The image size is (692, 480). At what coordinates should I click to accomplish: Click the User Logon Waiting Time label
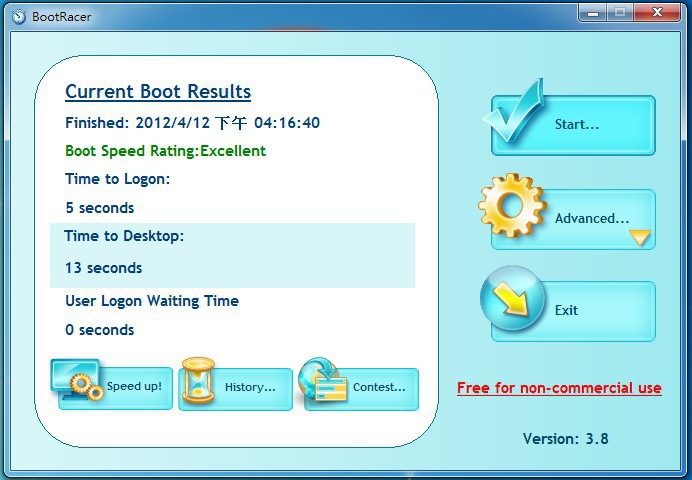152,301
